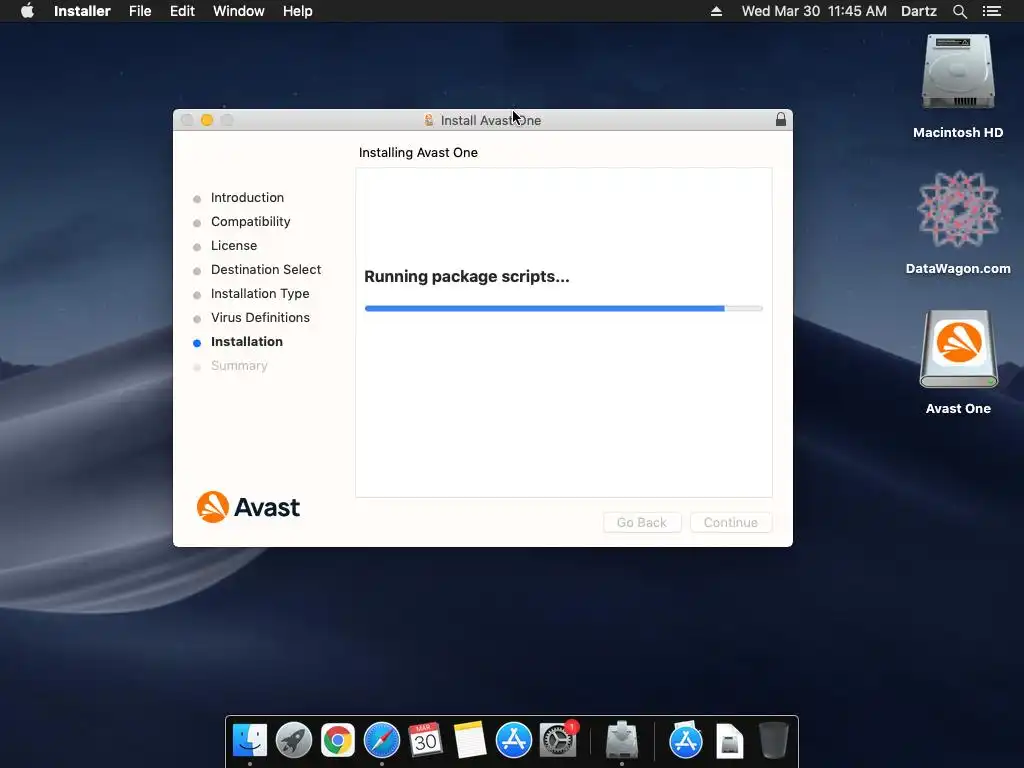The width and height of the screenshot is (1024, 768).
Task: Open the Help menu
Action: tap(297, 11)
